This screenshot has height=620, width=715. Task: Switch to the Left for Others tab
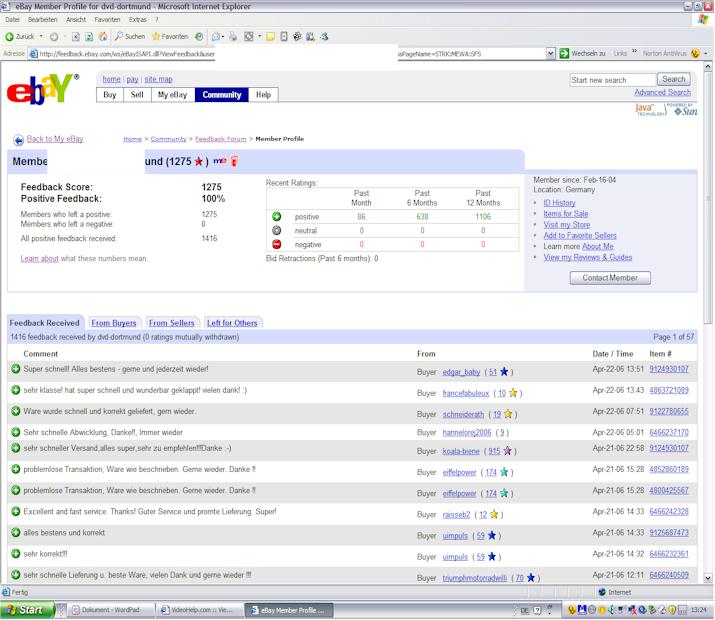click(x=232, y=323)
